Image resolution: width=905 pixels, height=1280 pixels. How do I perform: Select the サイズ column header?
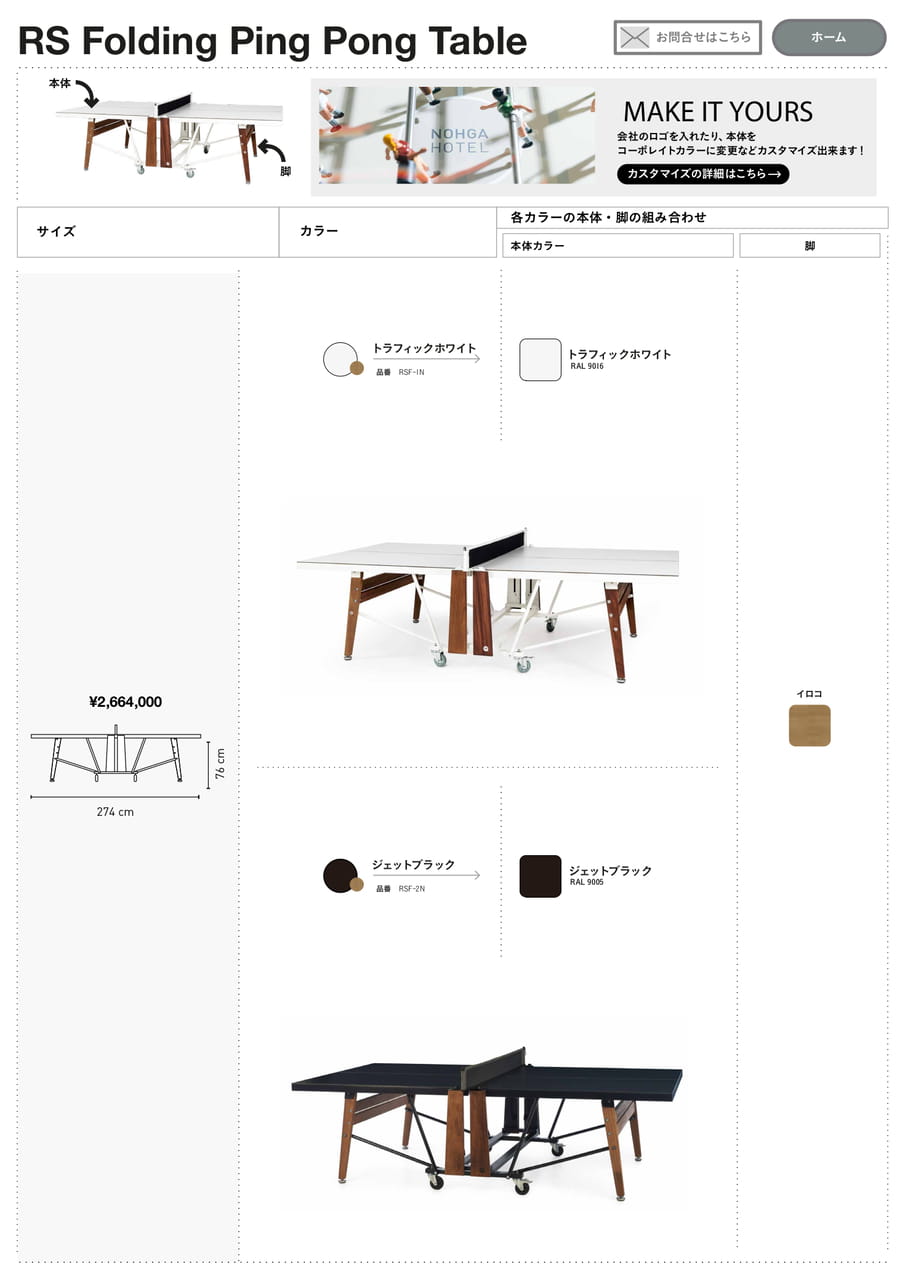pos(148,232)
